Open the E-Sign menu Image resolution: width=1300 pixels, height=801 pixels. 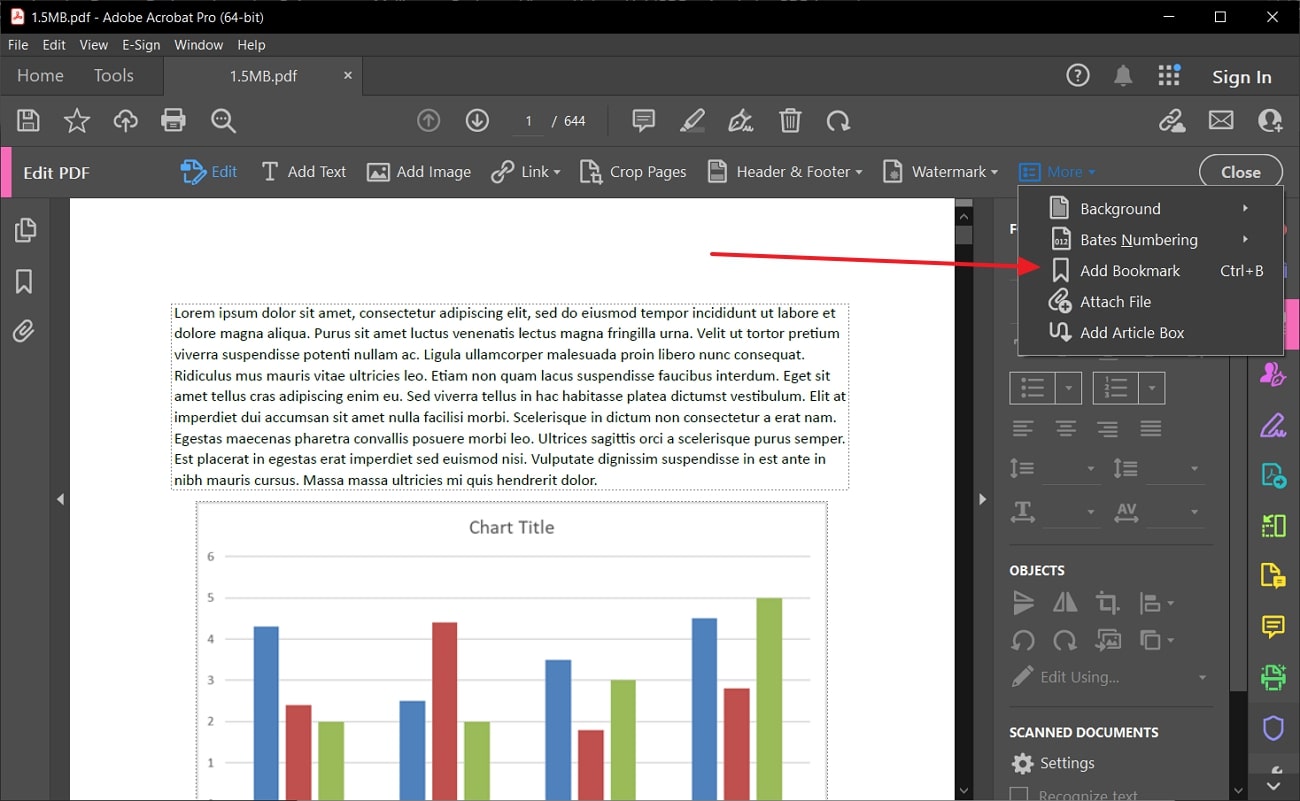tap(141, 45)
